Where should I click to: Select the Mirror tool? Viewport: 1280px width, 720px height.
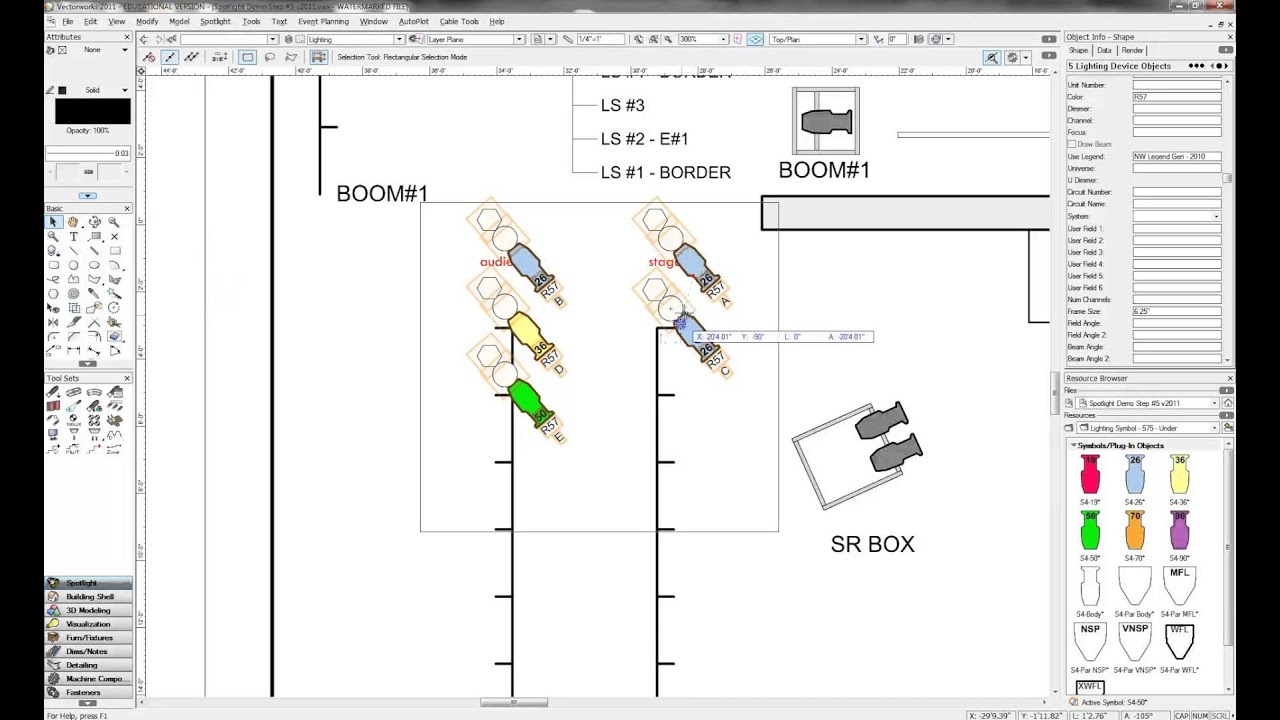[54, 323]
